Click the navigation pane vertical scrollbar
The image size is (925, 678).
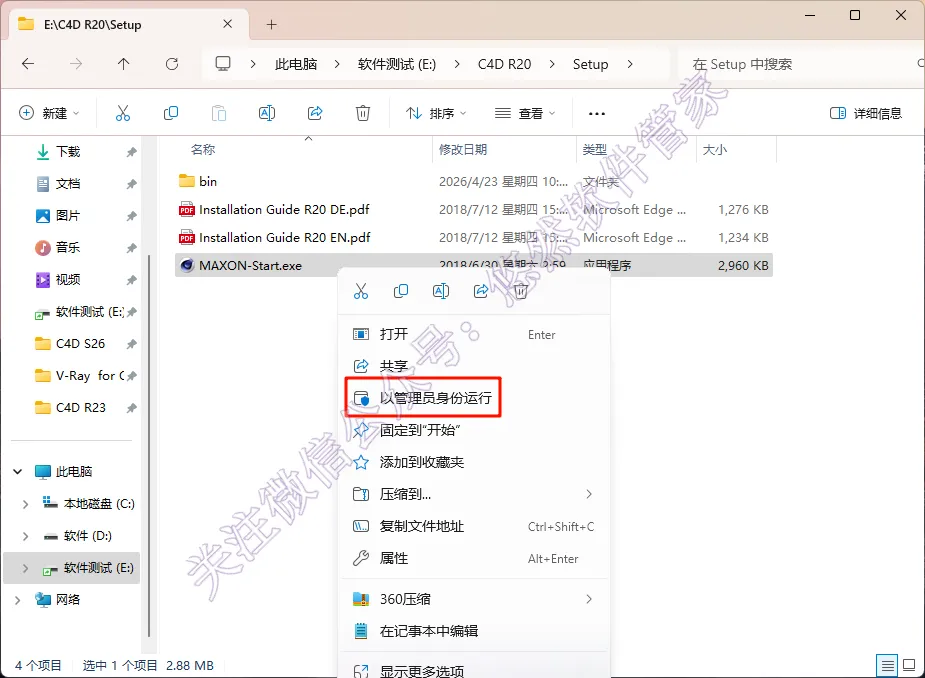149,446
